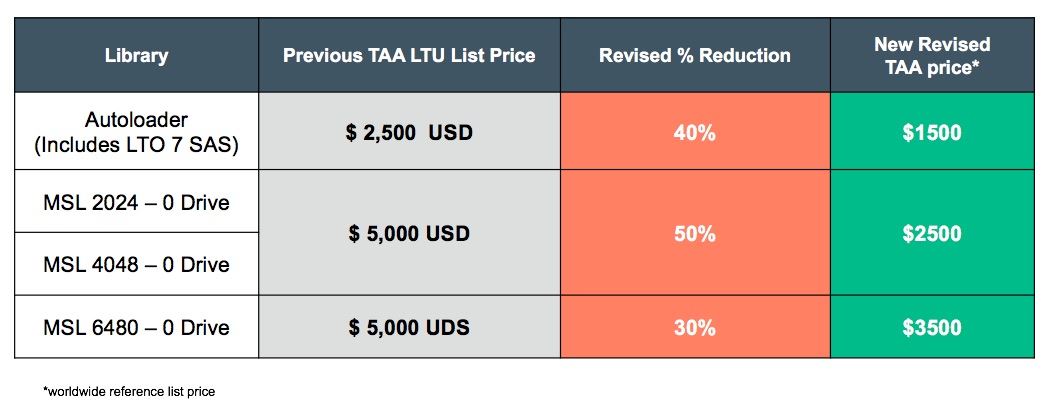Screen dimensions: 1054x412
Task: Click the Autoloader (Includes LTO 7 SAS) cell
Action: (136, 131)
